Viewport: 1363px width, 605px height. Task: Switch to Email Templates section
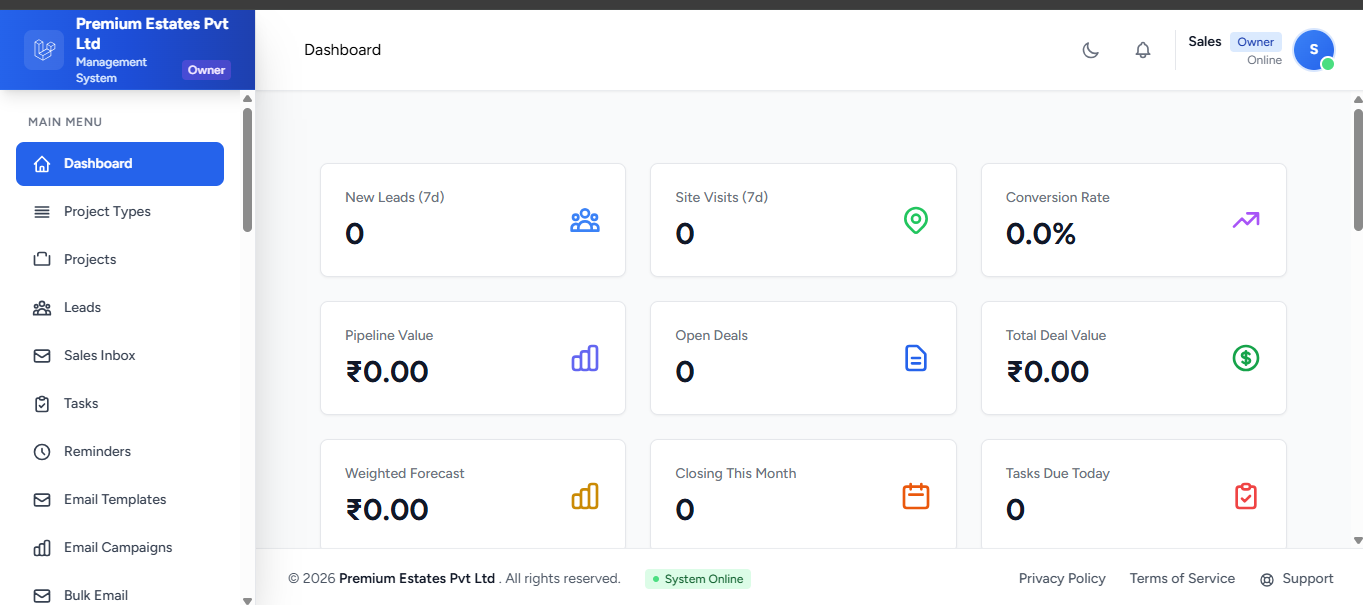[115, 499]
